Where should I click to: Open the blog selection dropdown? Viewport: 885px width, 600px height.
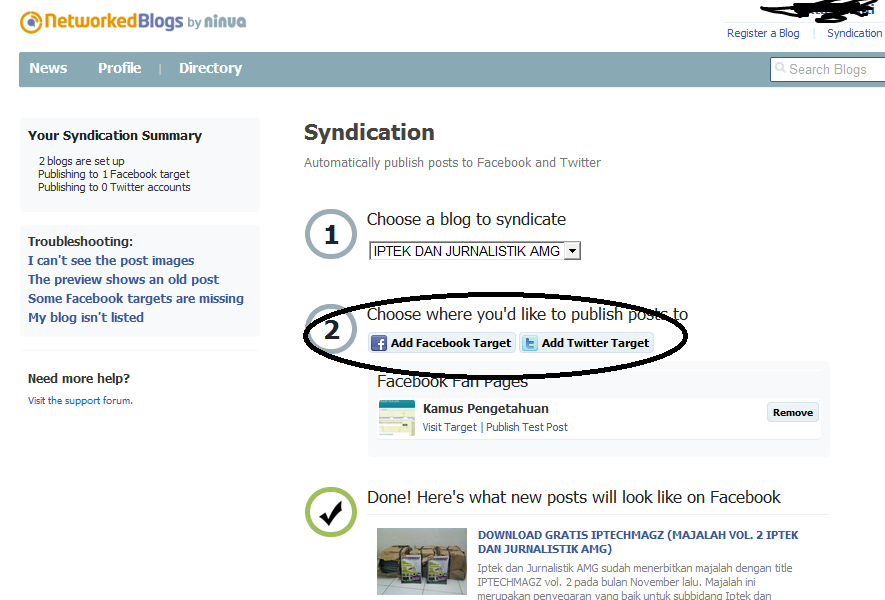click(x=474, y=251)
